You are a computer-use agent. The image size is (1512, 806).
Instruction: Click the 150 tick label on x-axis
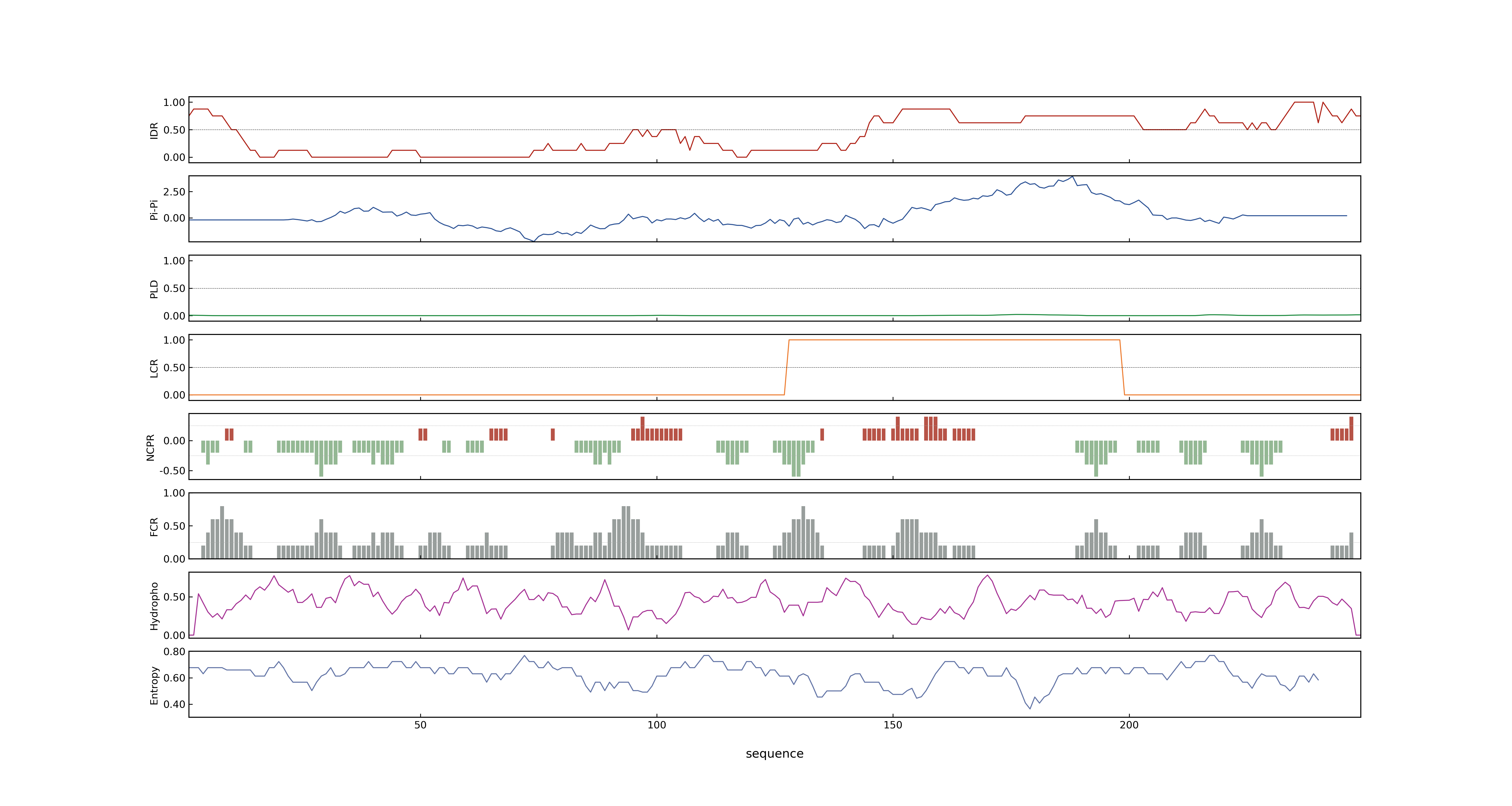tap(893, 725)
